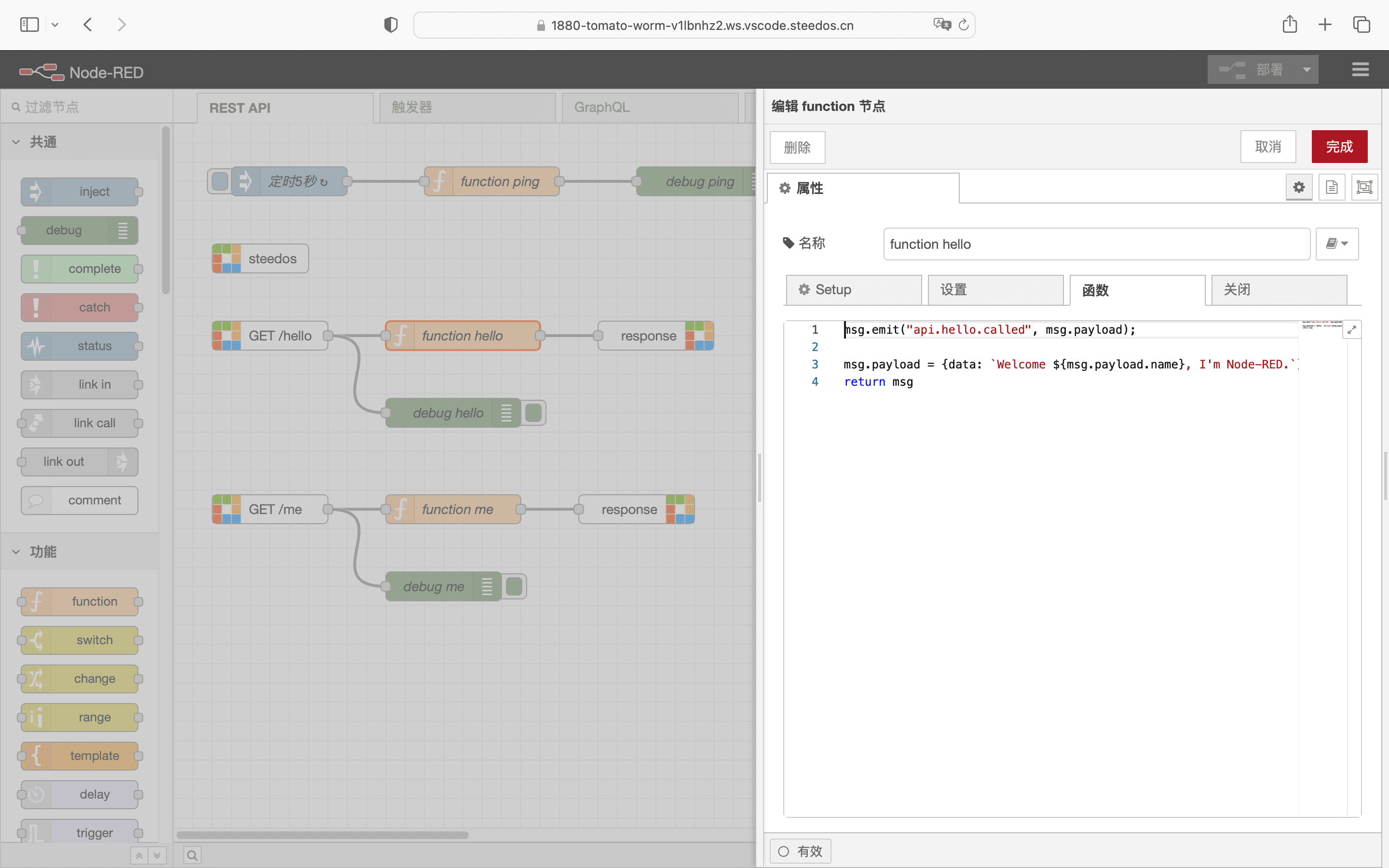Switch to the GraphQL flow tab

click(650, 108)
